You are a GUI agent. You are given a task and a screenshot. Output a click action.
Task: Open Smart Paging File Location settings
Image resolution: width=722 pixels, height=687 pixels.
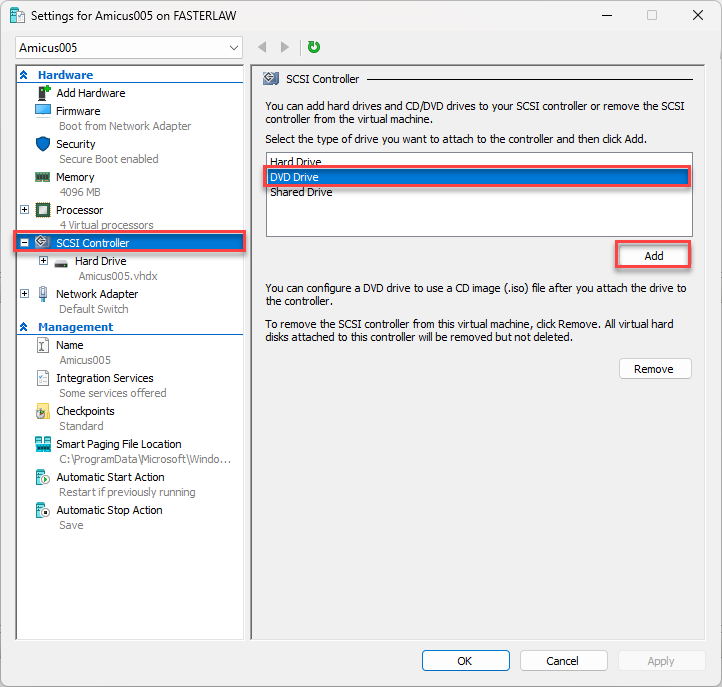tap(118, 444)
